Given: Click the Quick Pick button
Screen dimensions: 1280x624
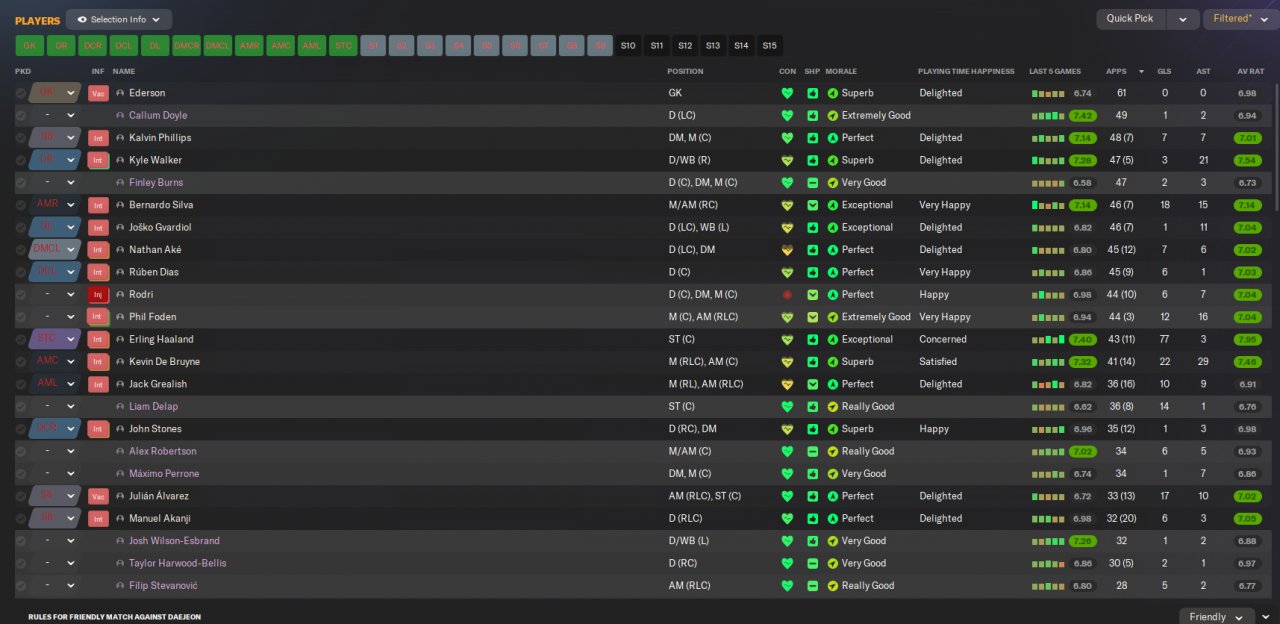Looking at the screenshot, I should click(1131, 18).
